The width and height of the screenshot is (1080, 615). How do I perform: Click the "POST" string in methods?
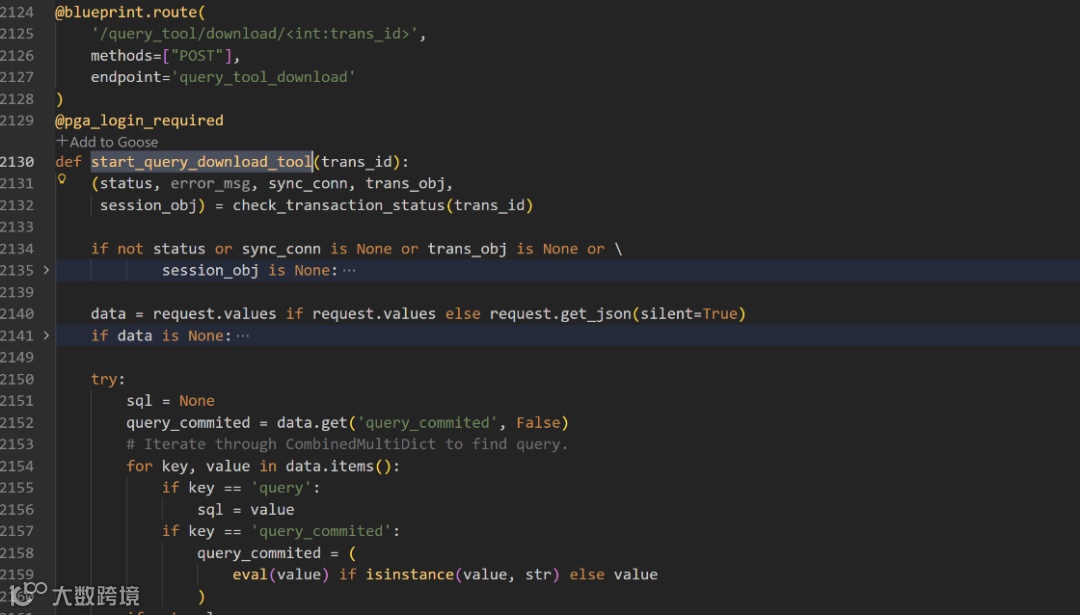pos(197,56)
